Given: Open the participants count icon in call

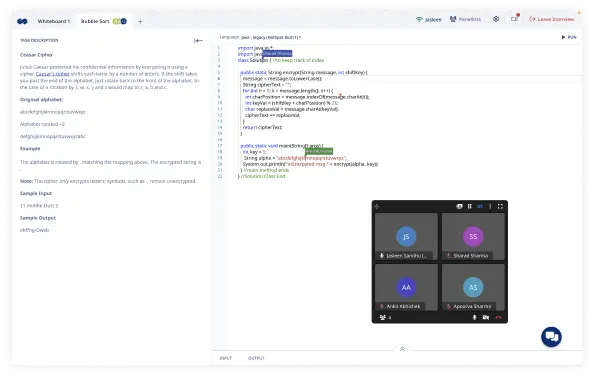Looking at the screenshot, I should (385, 317).
